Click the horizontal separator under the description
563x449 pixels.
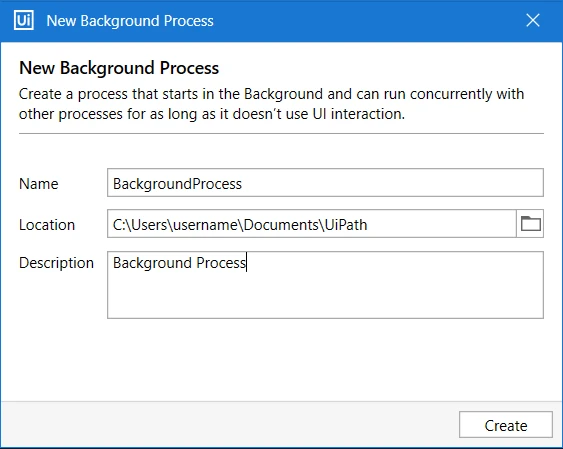point(281,134)
